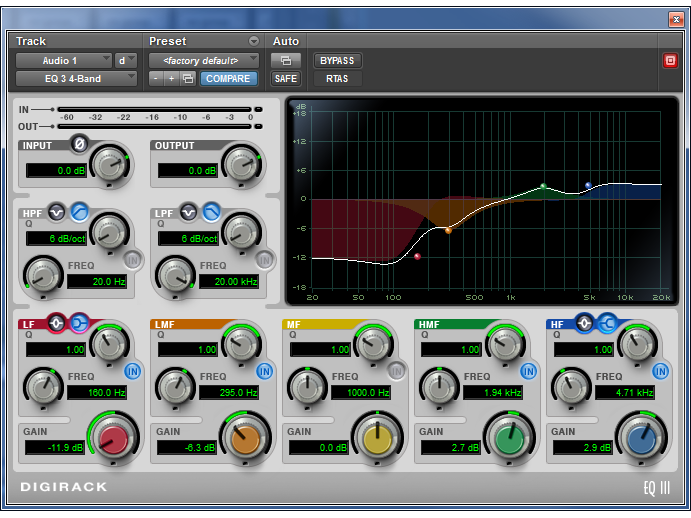Viewport: 691px width, 518px height.
Task: Click the copy settings icon beside the plus button
Action: [x=188, y=79]
